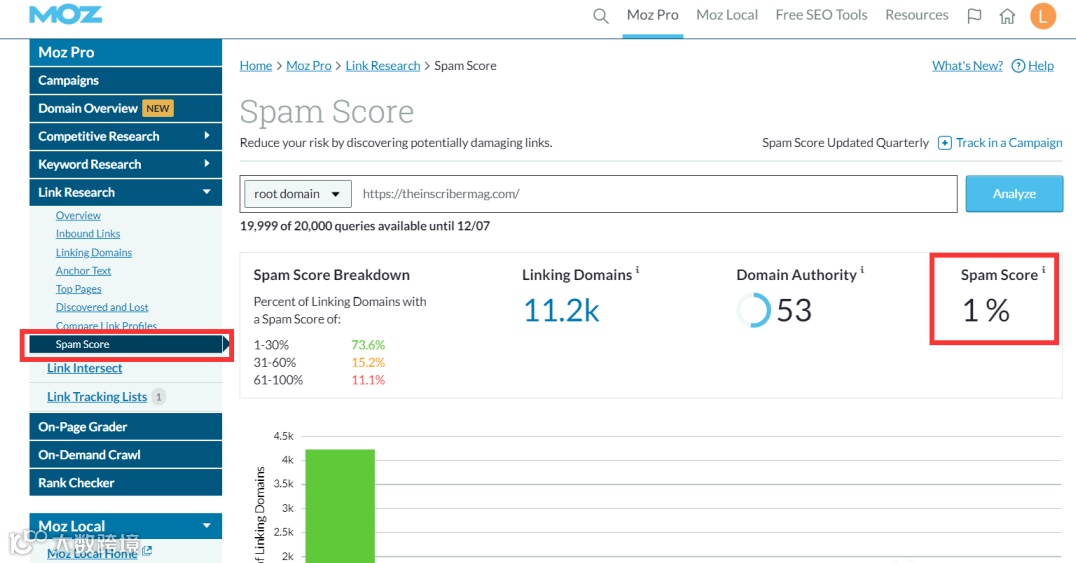1076x563 pixels.
Task: Click the NEW badge on Domain Overview
Action: 158,108
